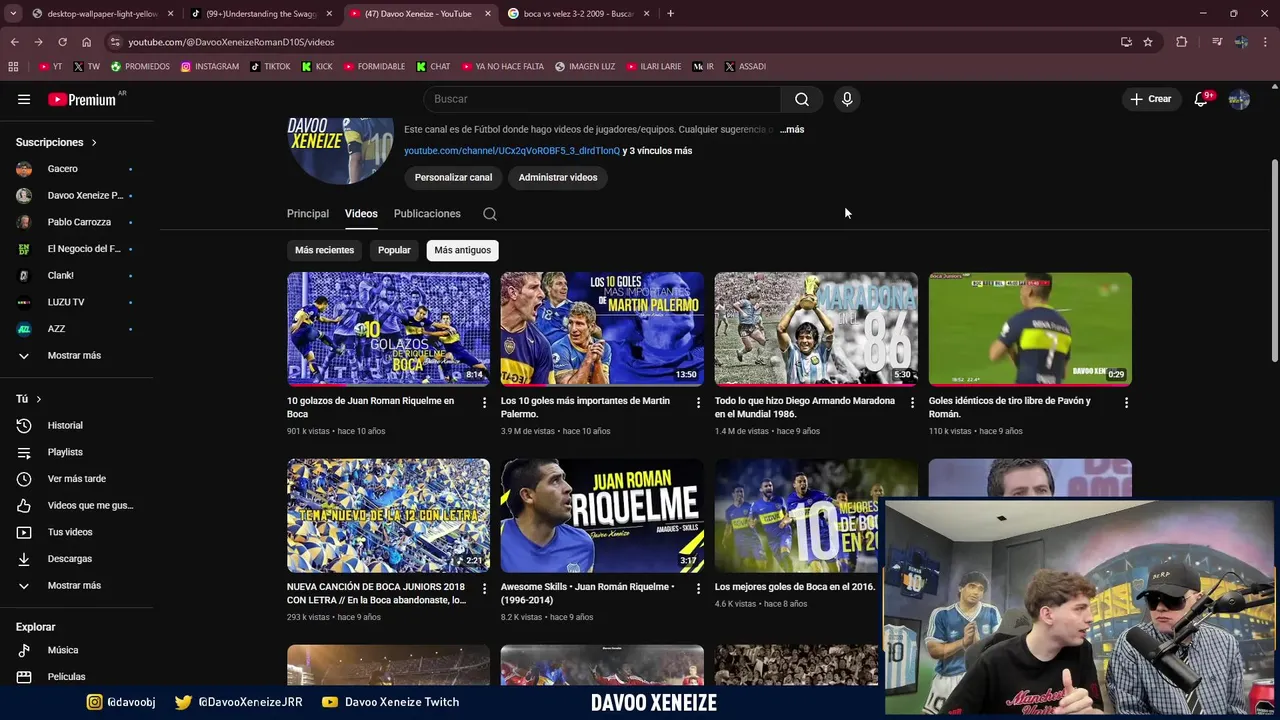The height and width of the screenshot is (720, 1280).
Task: Expand the Tú section chevron
Action: pyautogui.click(x=39, y=399)
